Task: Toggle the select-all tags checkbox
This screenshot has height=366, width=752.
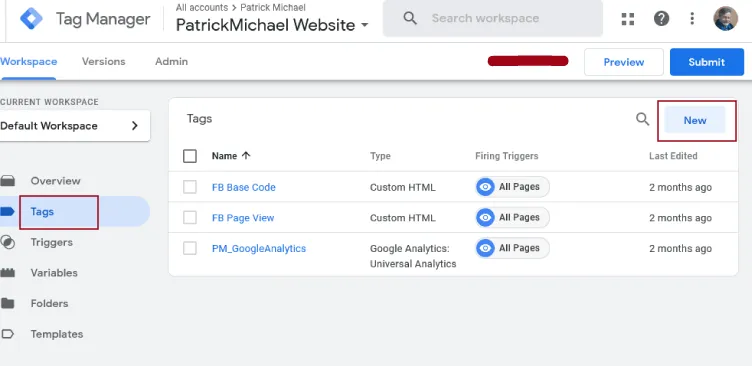Action: [190, 156]
